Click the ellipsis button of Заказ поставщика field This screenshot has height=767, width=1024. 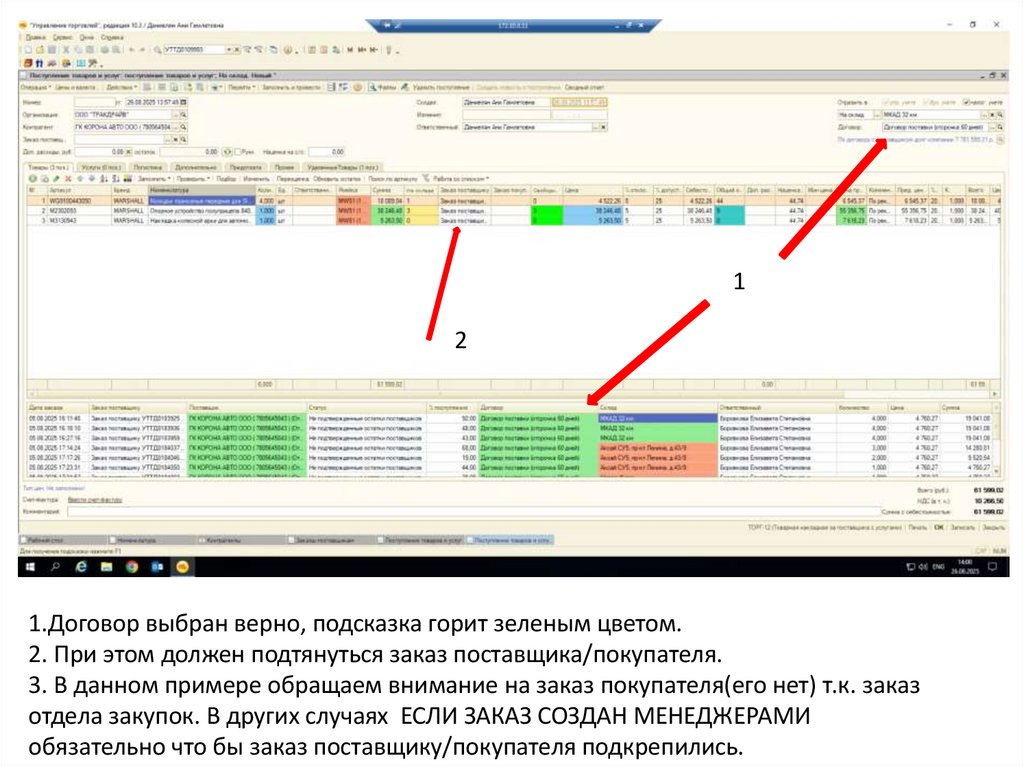168,140
